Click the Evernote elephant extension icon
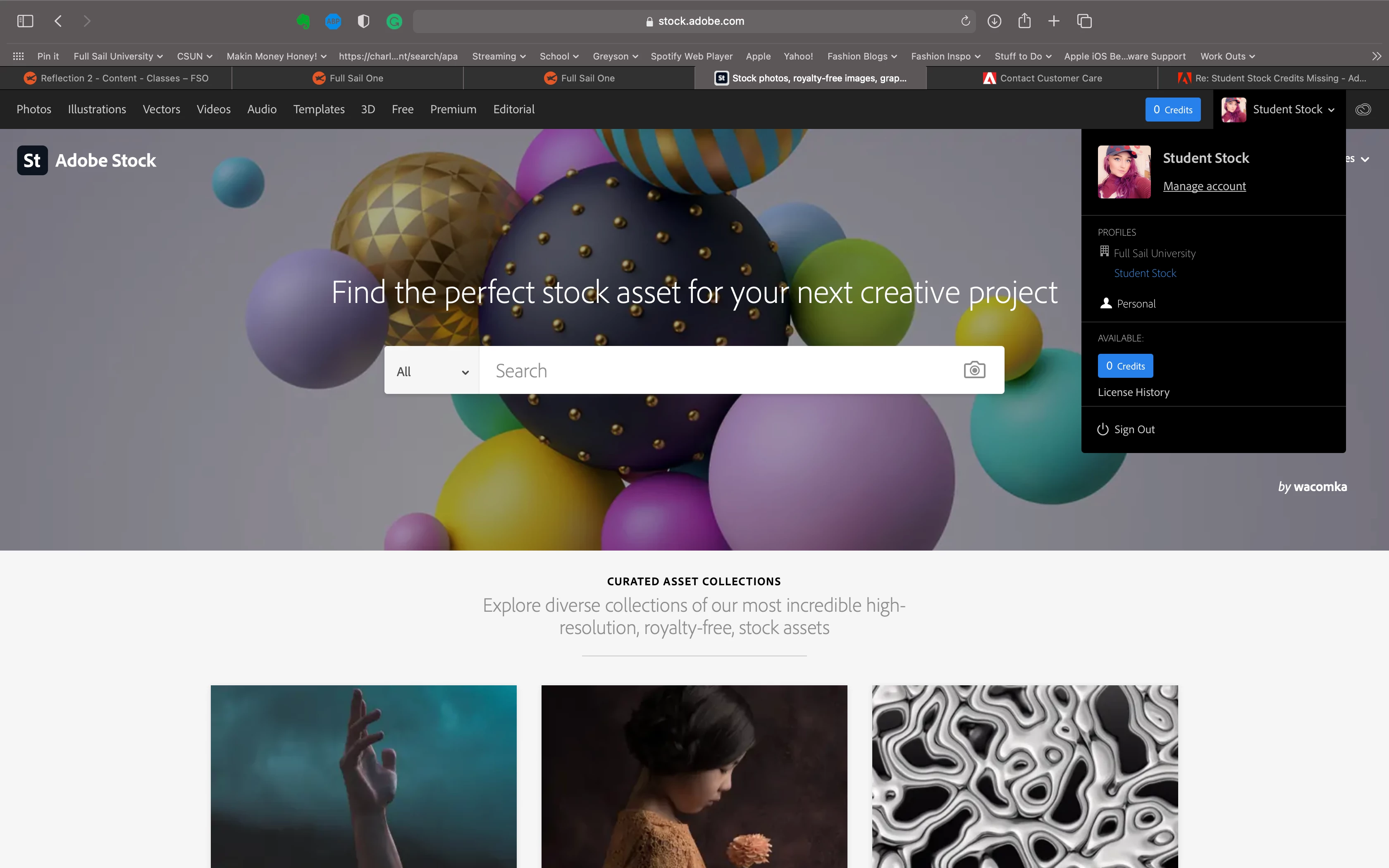 (x=303, y=21)
